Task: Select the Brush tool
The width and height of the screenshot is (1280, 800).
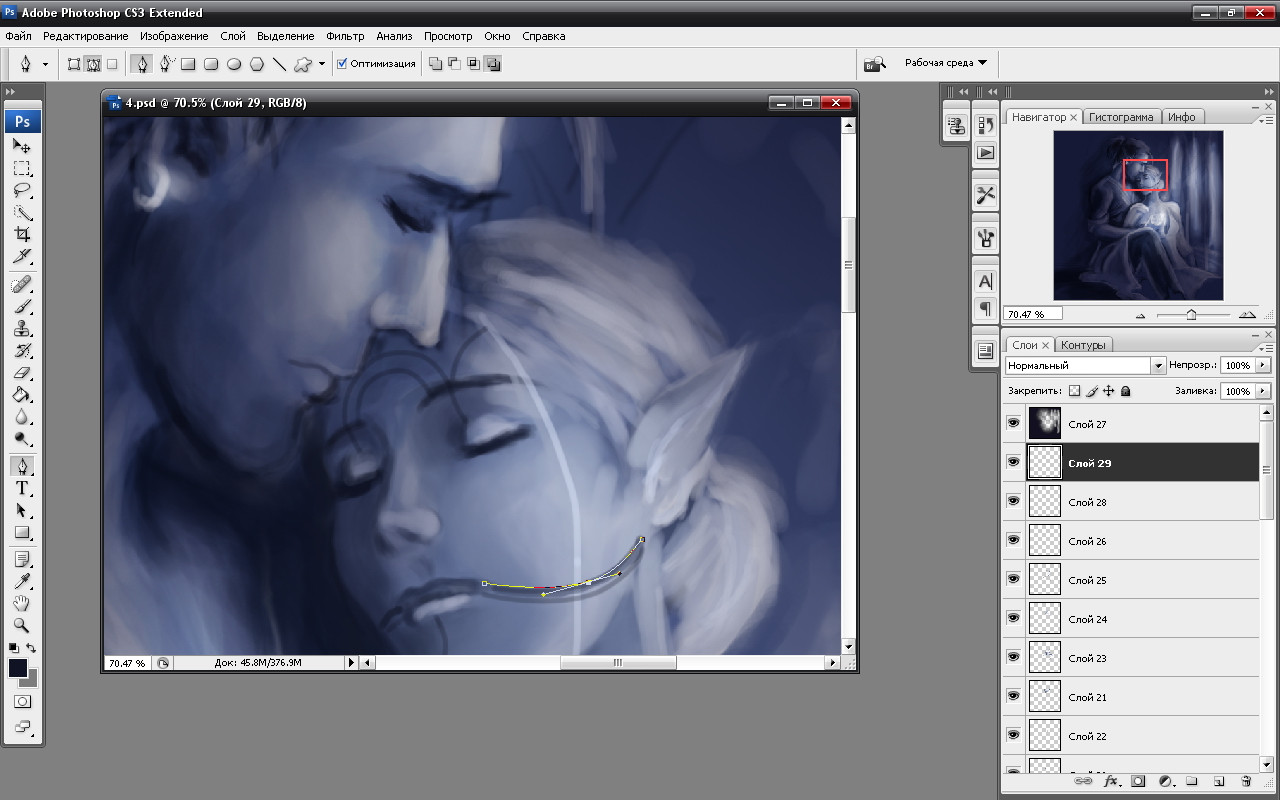Action: [22, 307]
